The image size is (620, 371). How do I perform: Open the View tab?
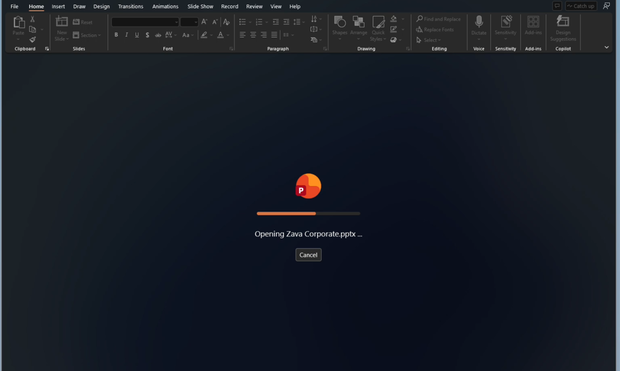point(276,6)
